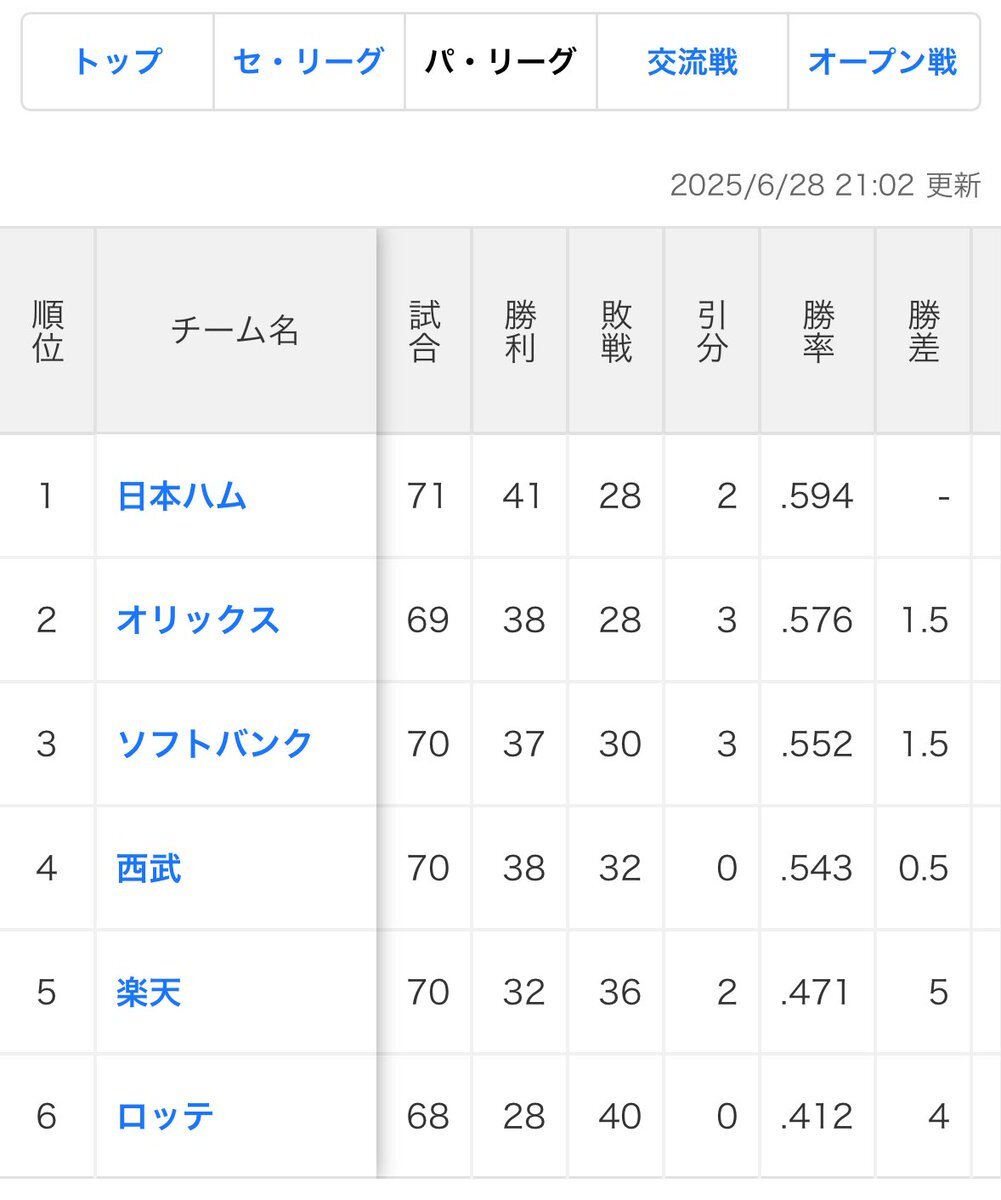Screen dimensions: 1001x1200
Task: Switch to the オープン戦 tab
Action: (883, 62)
